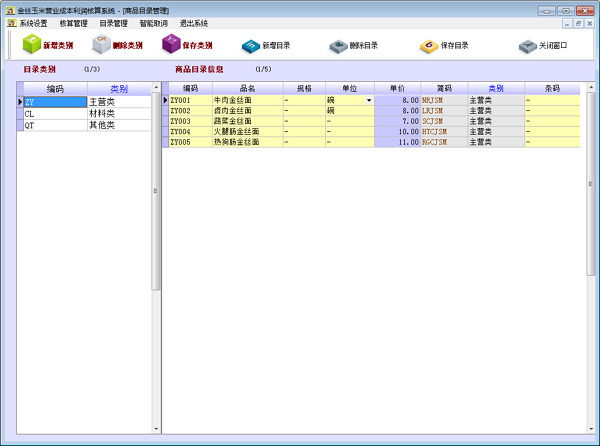The width and height of the screenshot is (600, 446).
Task: Click the 碗 unit cell in row ZY002
Action: [350, 111]
